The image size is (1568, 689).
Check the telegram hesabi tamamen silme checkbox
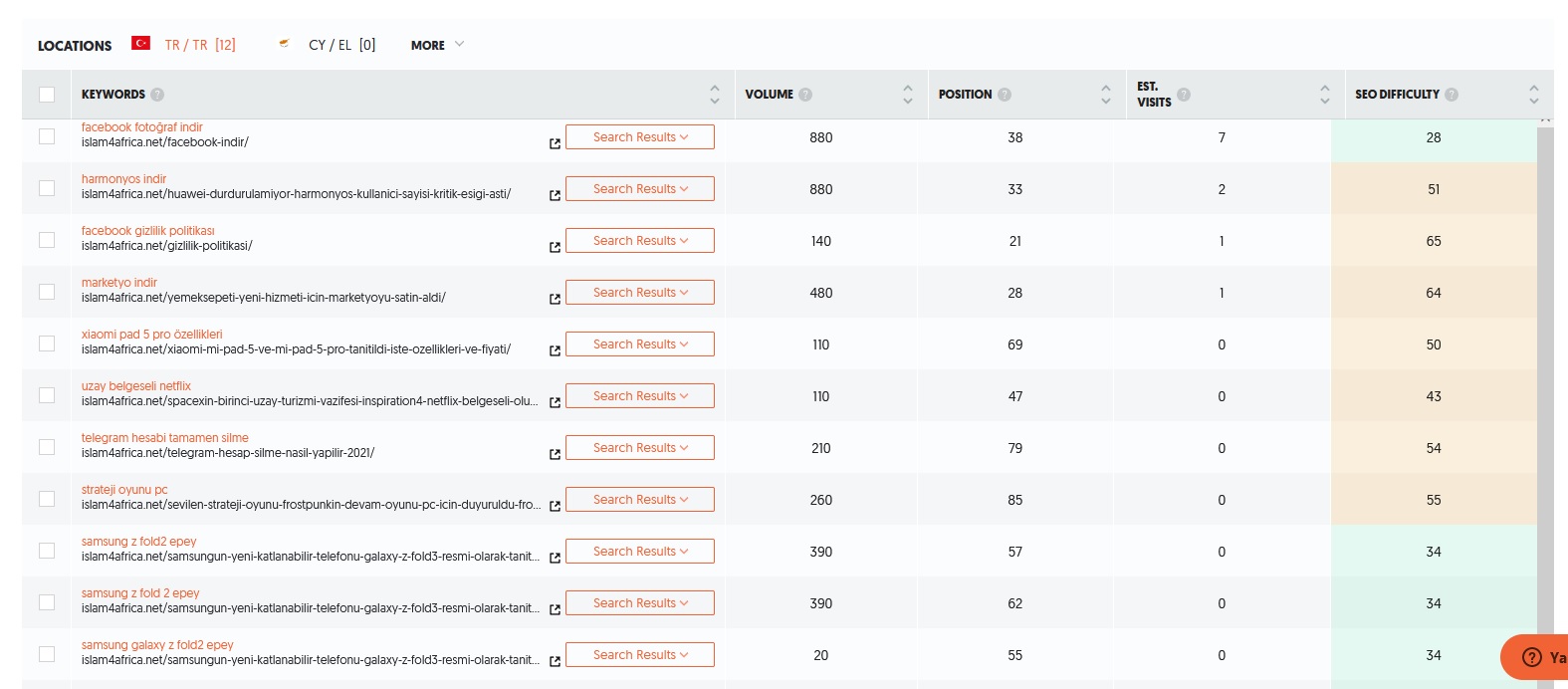coord(47,447)
